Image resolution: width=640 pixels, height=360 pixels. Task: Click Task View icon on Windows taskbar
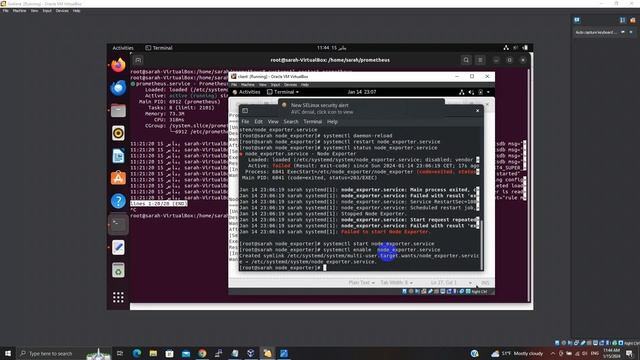coord(120,353)
